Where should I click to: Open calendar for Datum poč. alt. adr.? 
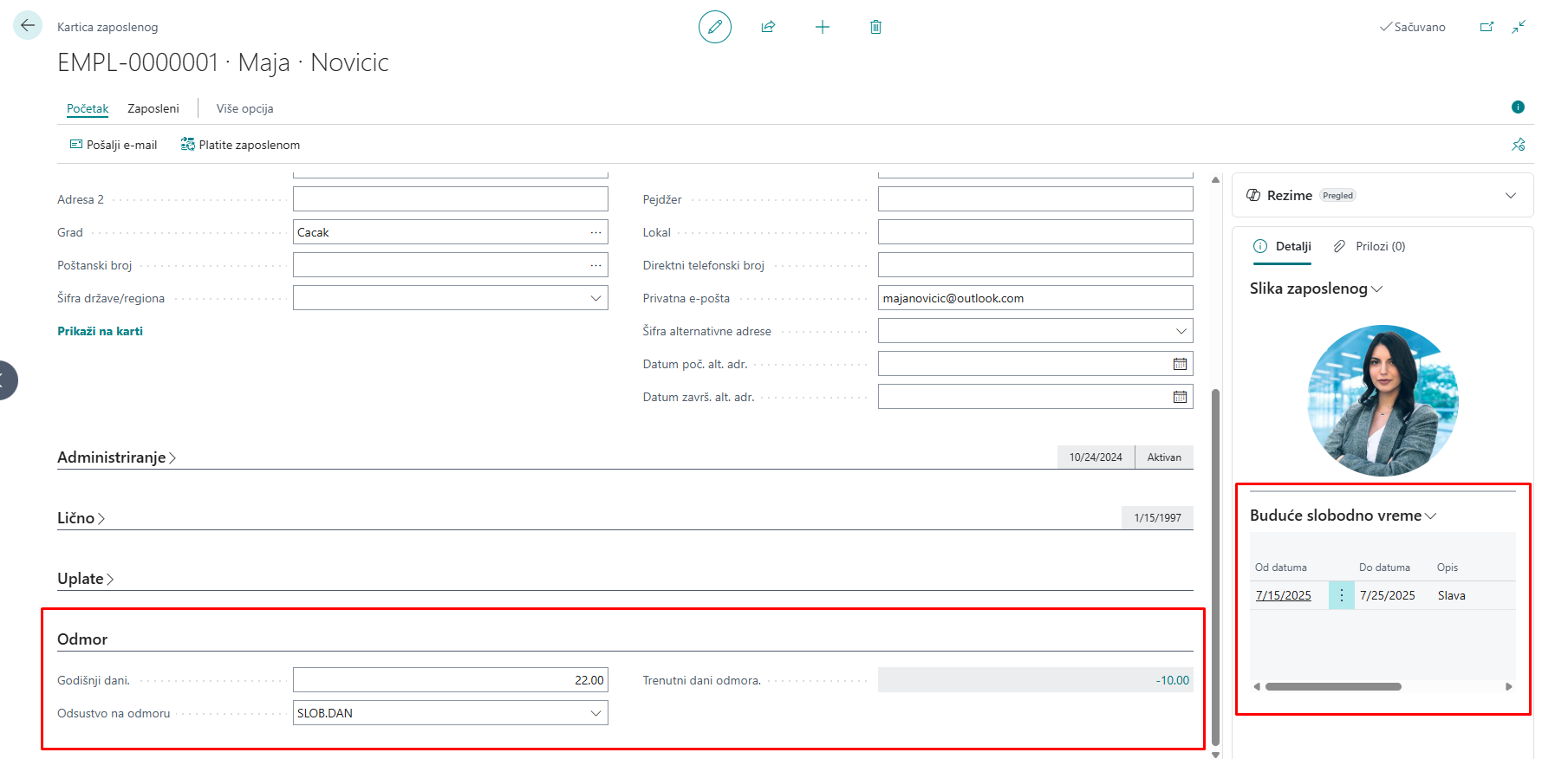(x=1180, y=364)
